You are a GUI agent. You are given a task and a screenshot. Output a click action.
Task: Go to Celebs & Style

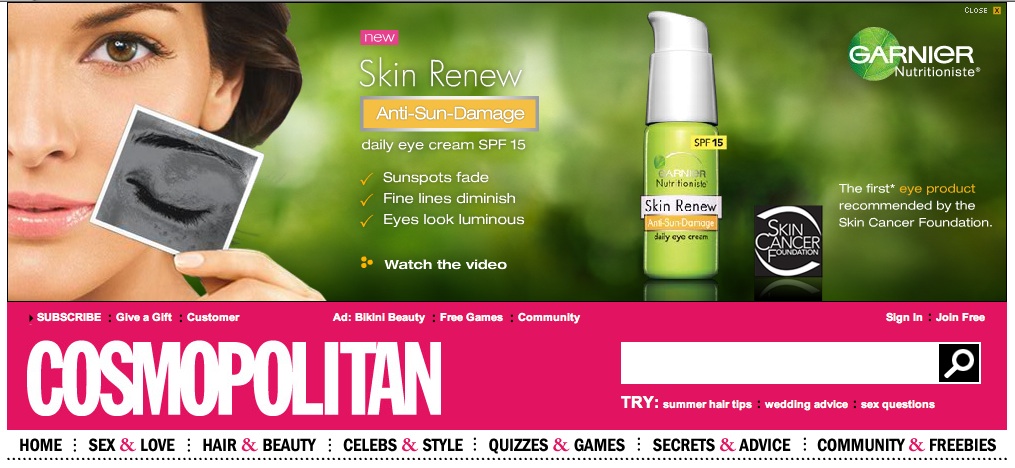pos(403,445)
